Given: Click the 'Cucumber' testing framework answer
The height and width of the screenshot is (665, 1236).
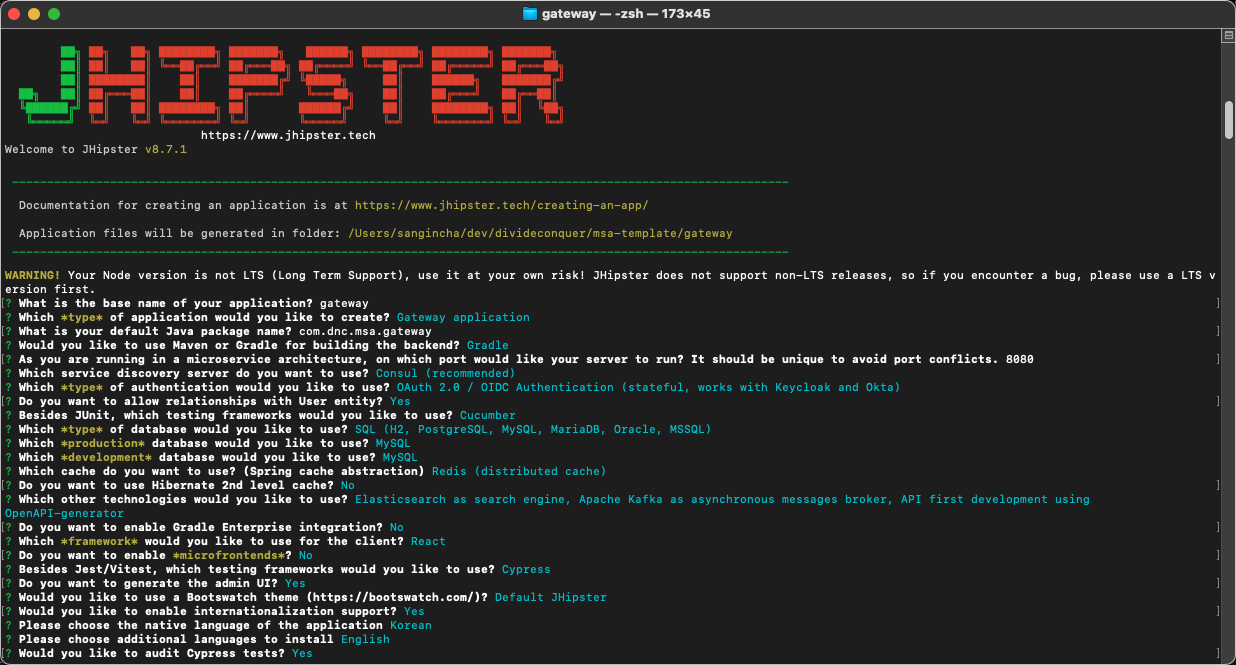Looking at the screenshot, I should tap(488, 415).
